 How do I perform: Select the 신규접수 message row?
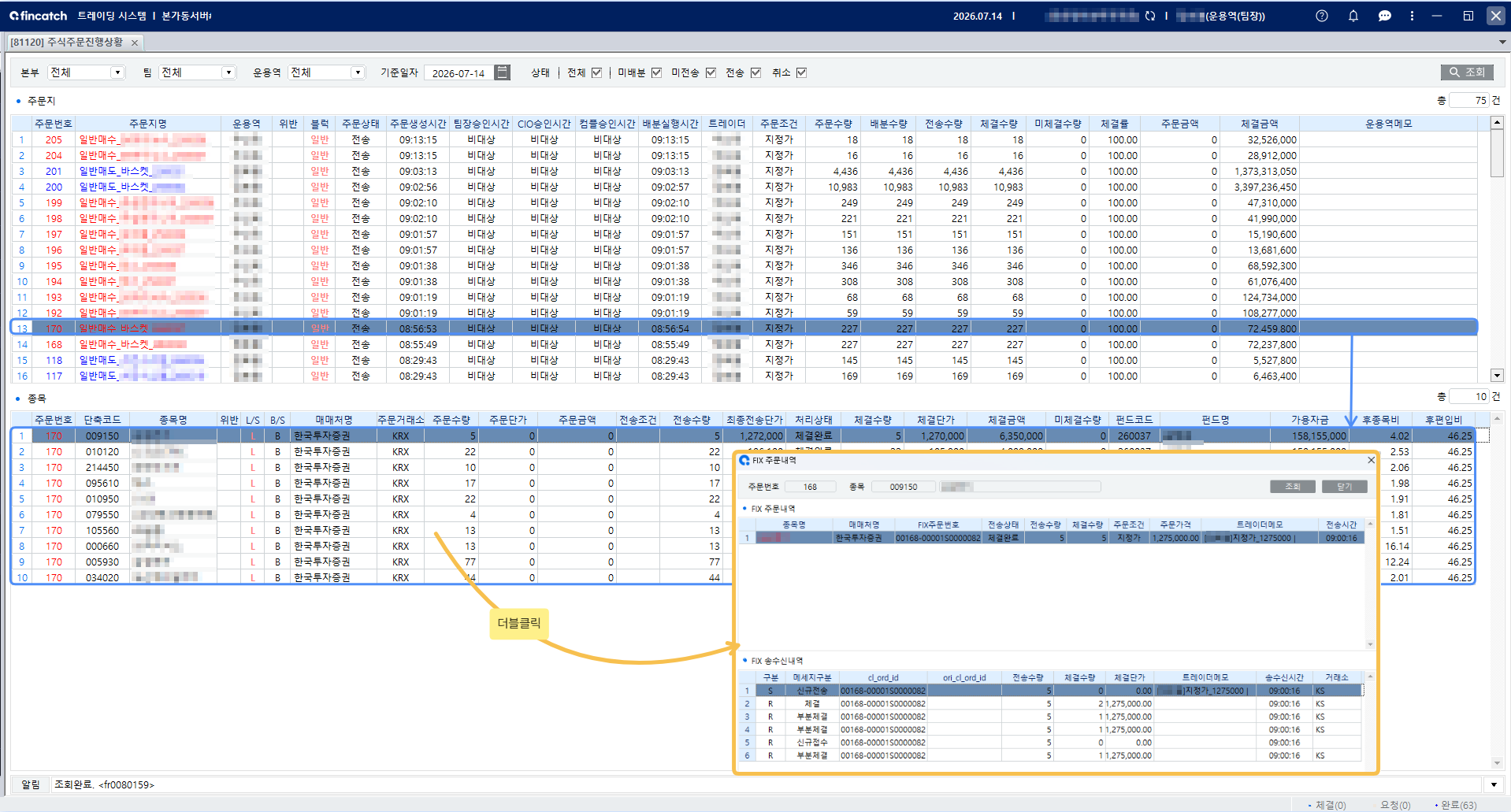[x=1050, y=742]
